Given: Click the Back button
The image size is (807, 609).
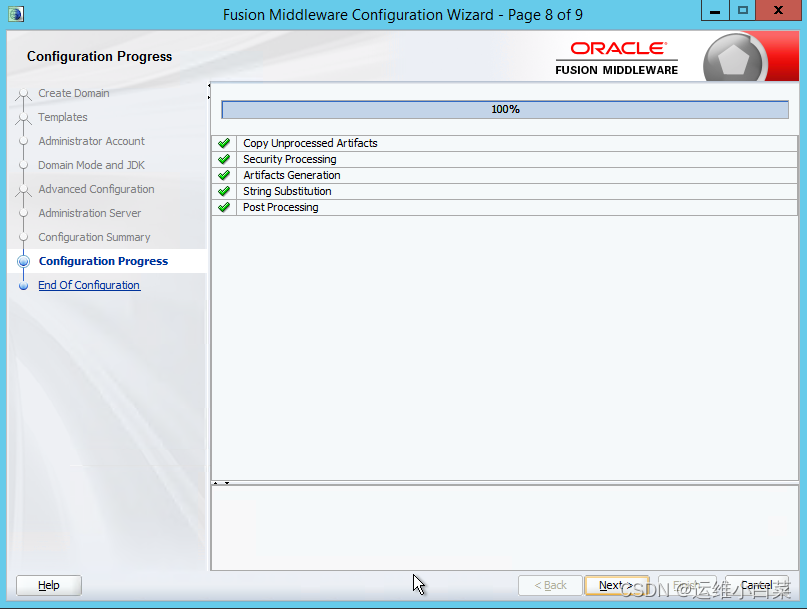Looking at the screenshot, I should point(550,585).
